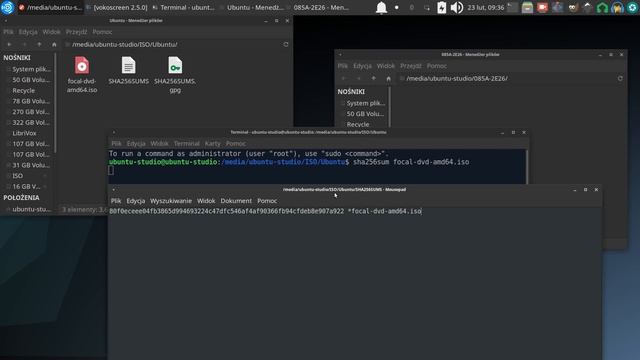The image size is (640, 360).
Task: Open the battery power indicator
Action: pyautogui.click(x=442, y=7)
